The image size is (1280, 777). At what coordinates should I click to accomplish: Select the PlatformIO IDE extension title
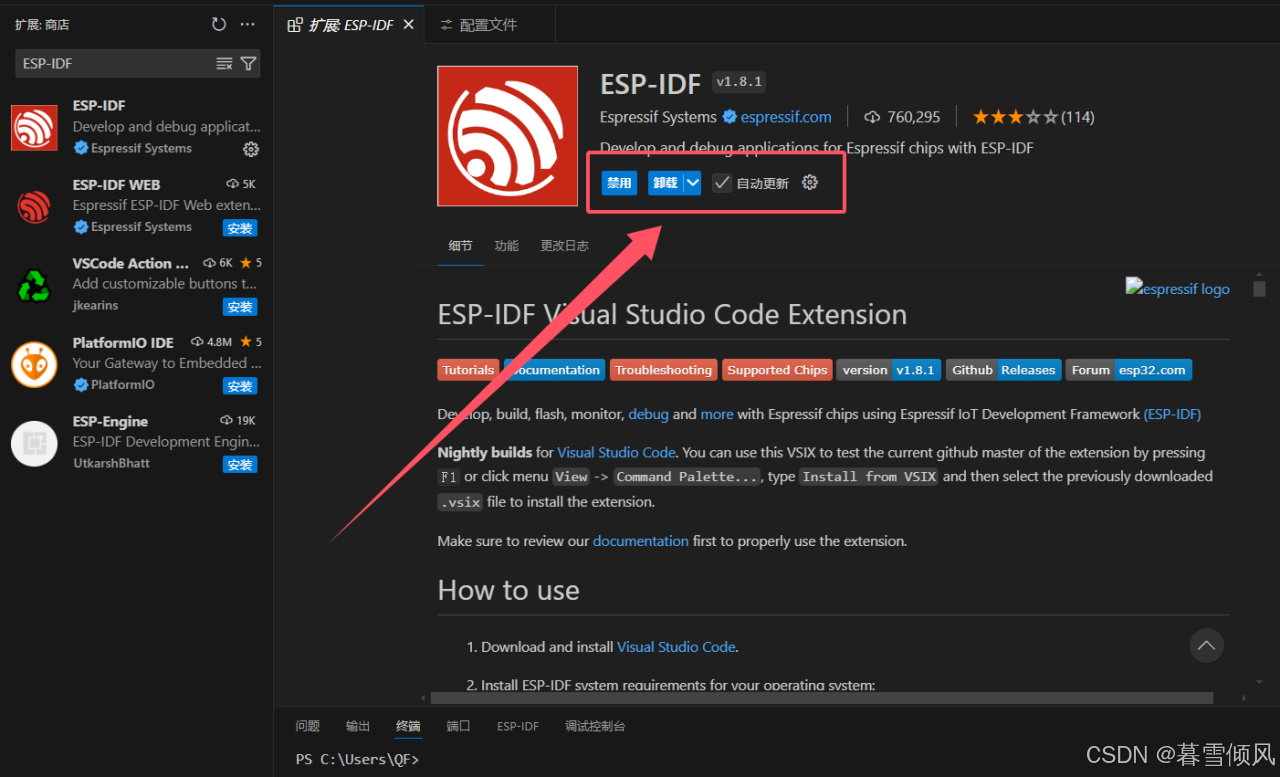(123, 343)
